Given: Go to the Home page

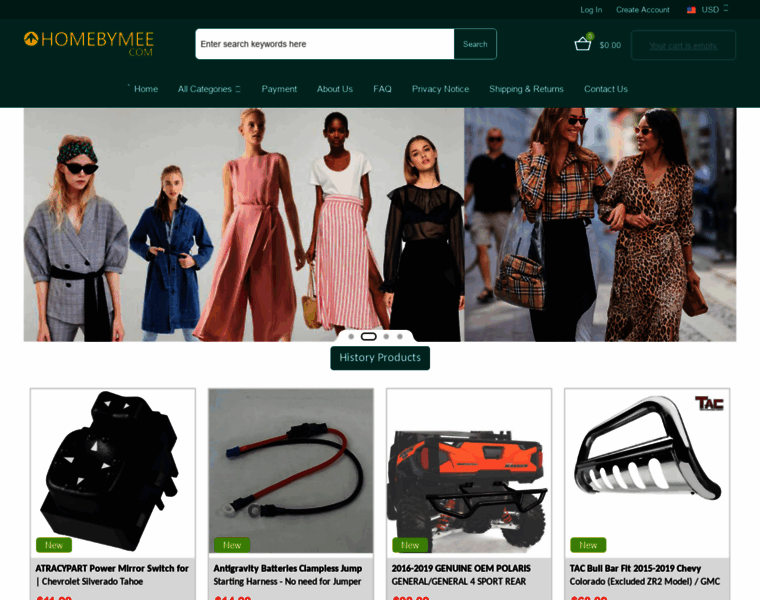Looking at the screenshot, I should coord(146,89).
